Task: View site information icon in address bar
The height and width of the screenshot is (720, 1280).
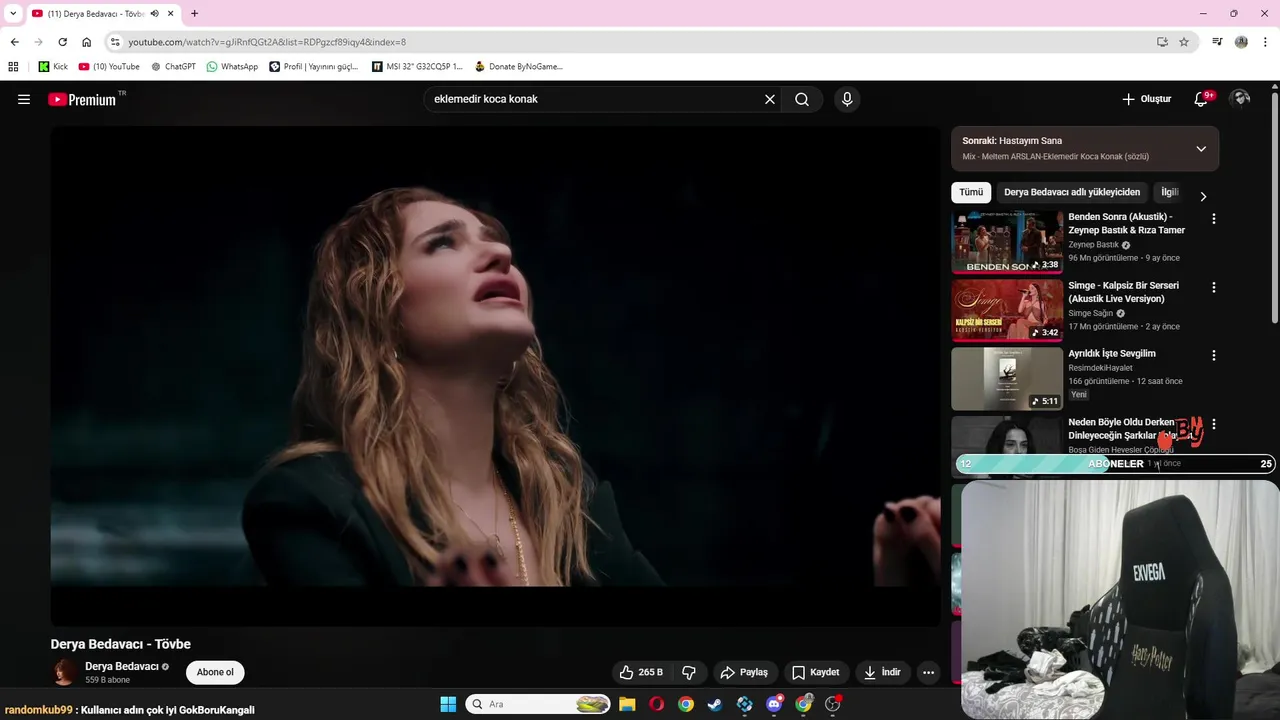Action: tap(115, 42)
